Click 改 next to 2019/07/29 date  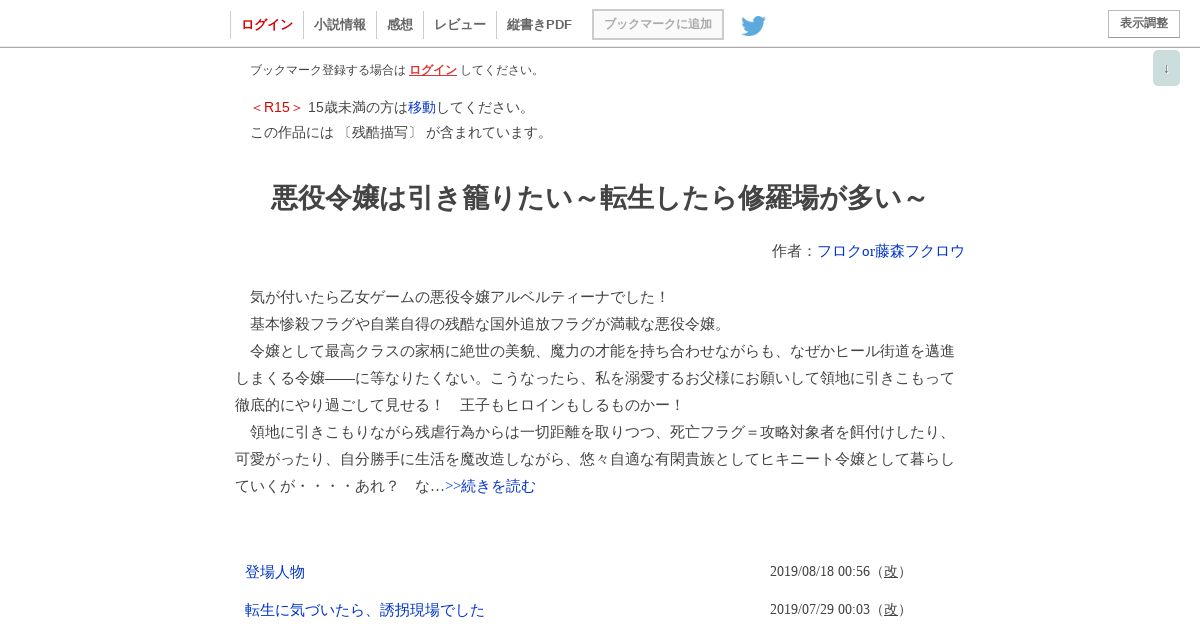point(891,610)
